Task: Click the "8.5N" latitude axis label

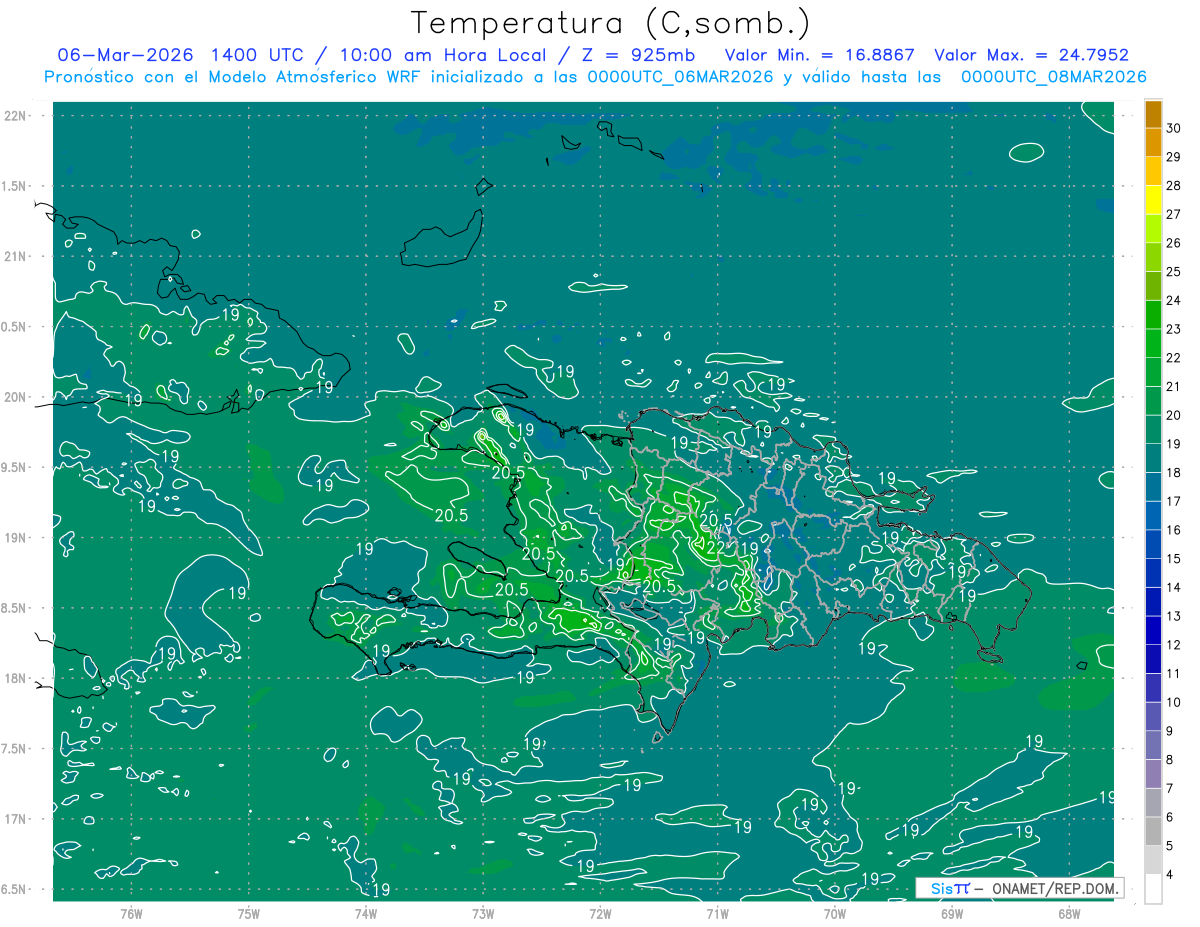Action: (x=15, y=608)
